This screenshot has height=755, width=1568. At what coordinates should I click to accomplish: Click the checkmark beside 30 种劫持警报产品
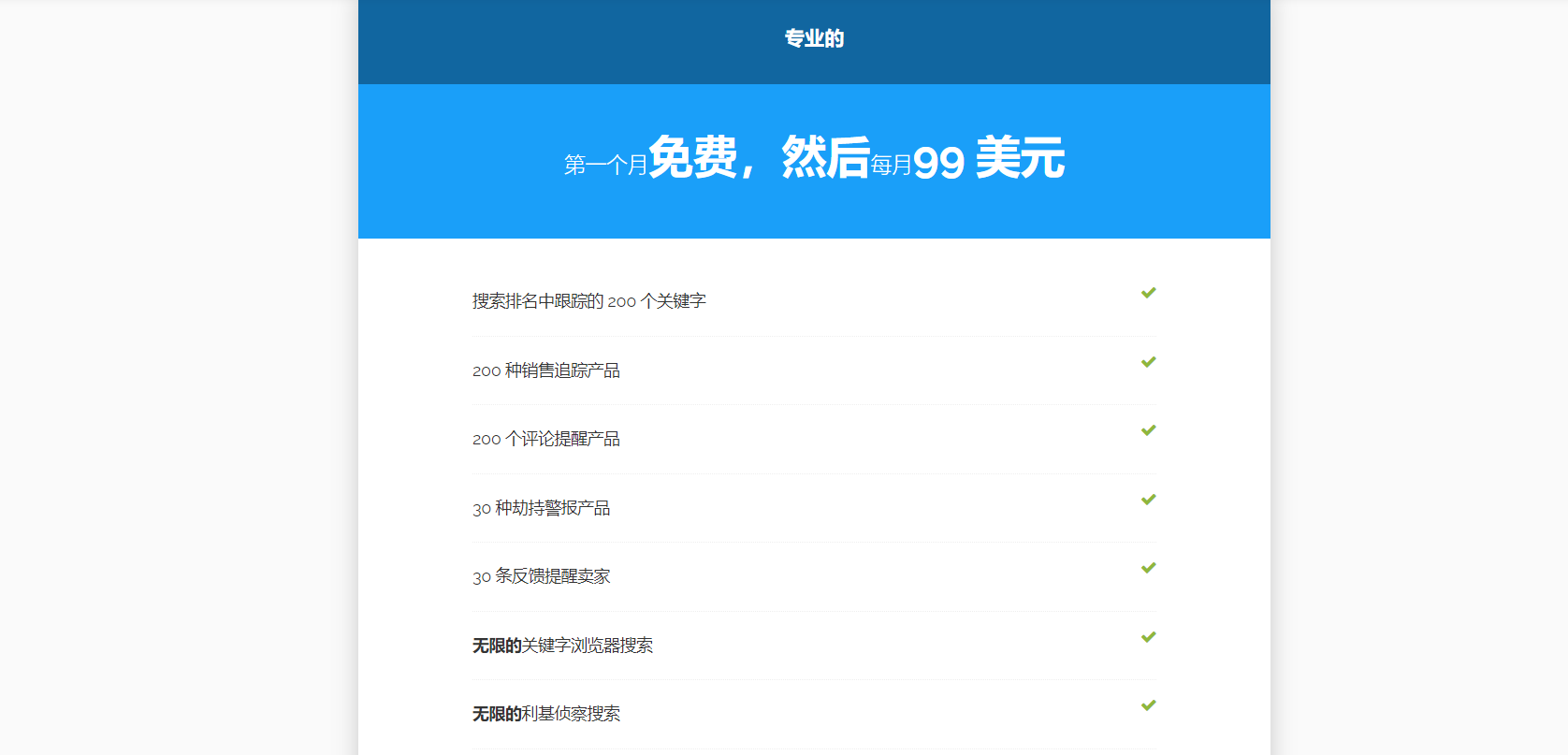click(x=1149, y=500)
